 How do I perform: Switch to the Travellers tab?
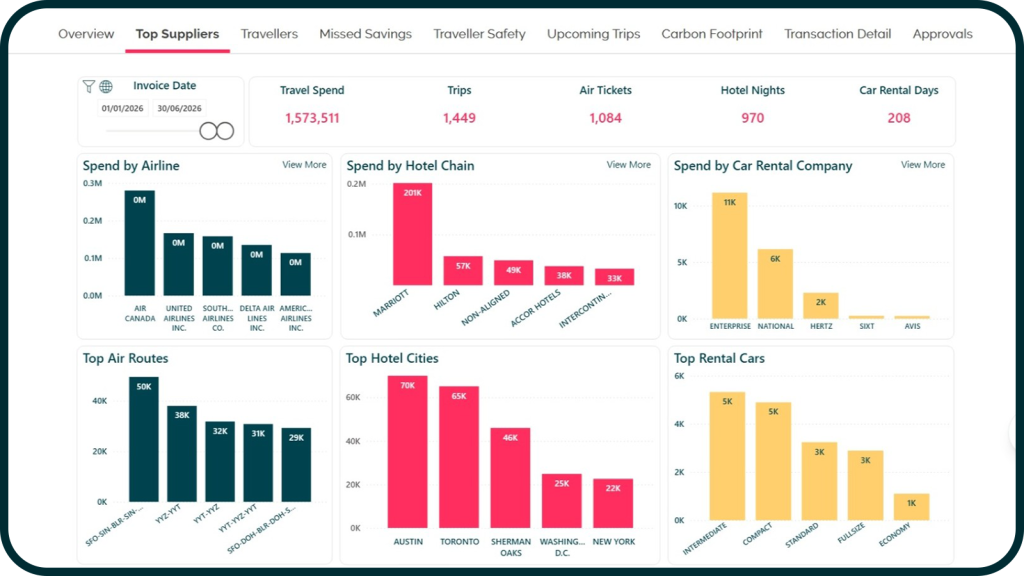click(x=269, y=34)
